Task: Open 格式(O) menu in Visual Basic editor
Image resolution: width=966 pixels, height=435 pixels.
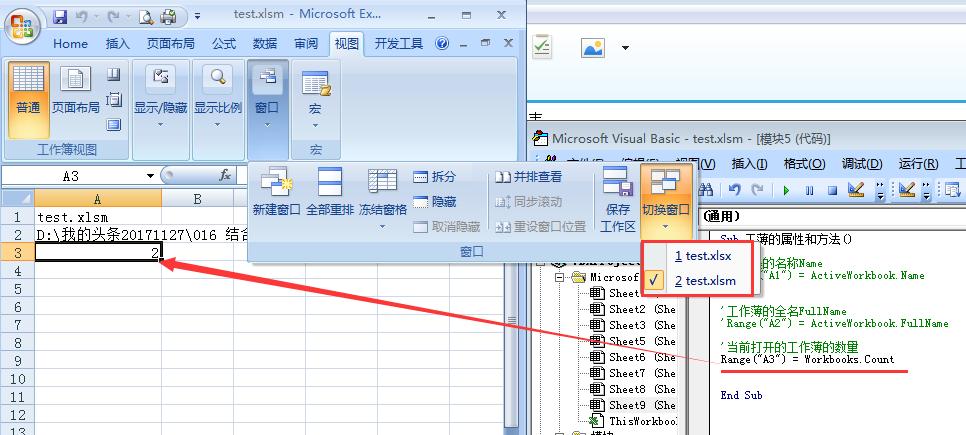Action: [x=805, y=164]
